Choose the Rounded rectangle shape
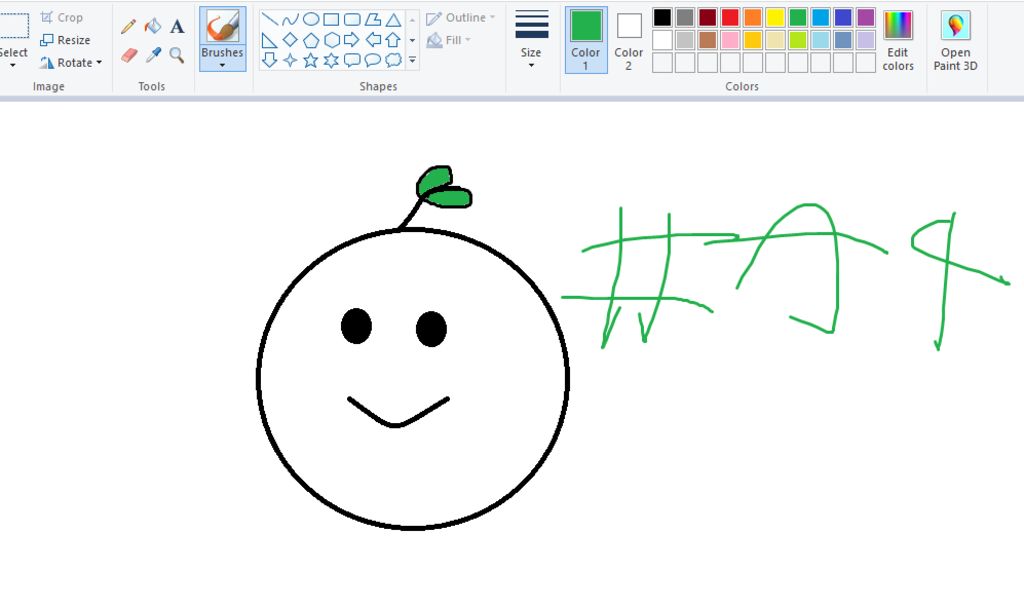This screenshot has width=1024, height=609. click(x=352, y=19)
